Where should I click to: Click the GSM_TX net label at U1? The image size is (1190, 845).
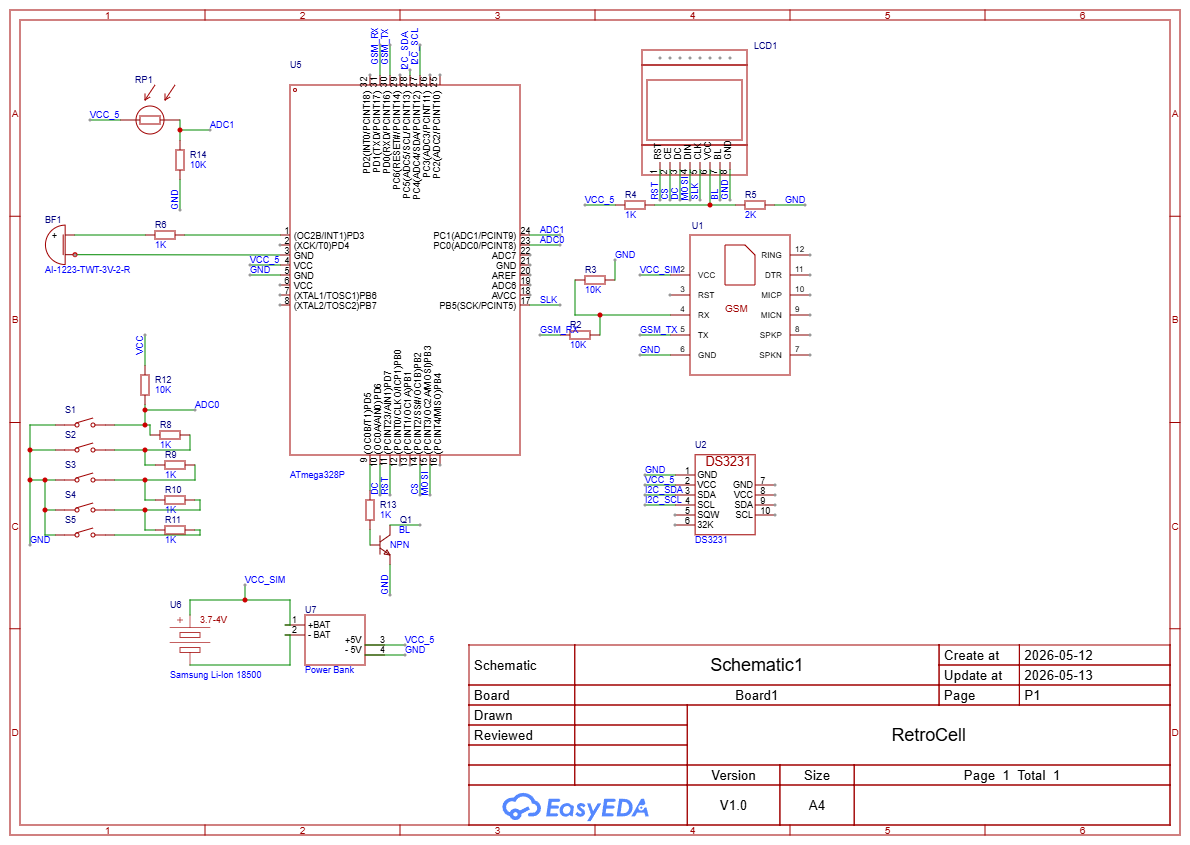[659, 329]
